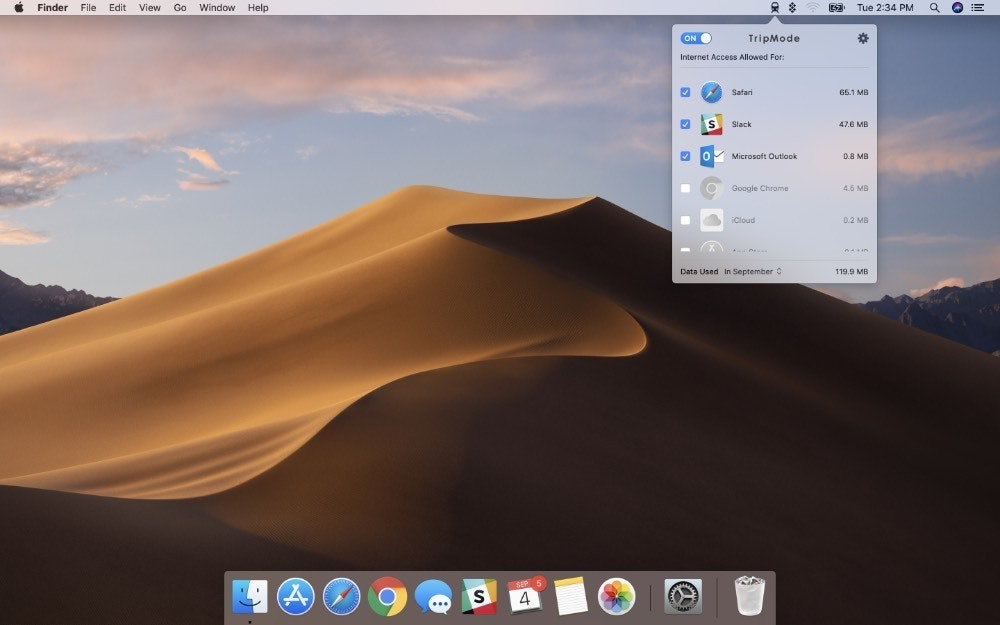Open the Apple menu
The width and height of the screenshot is (1000, 625).
click(18, 7)
